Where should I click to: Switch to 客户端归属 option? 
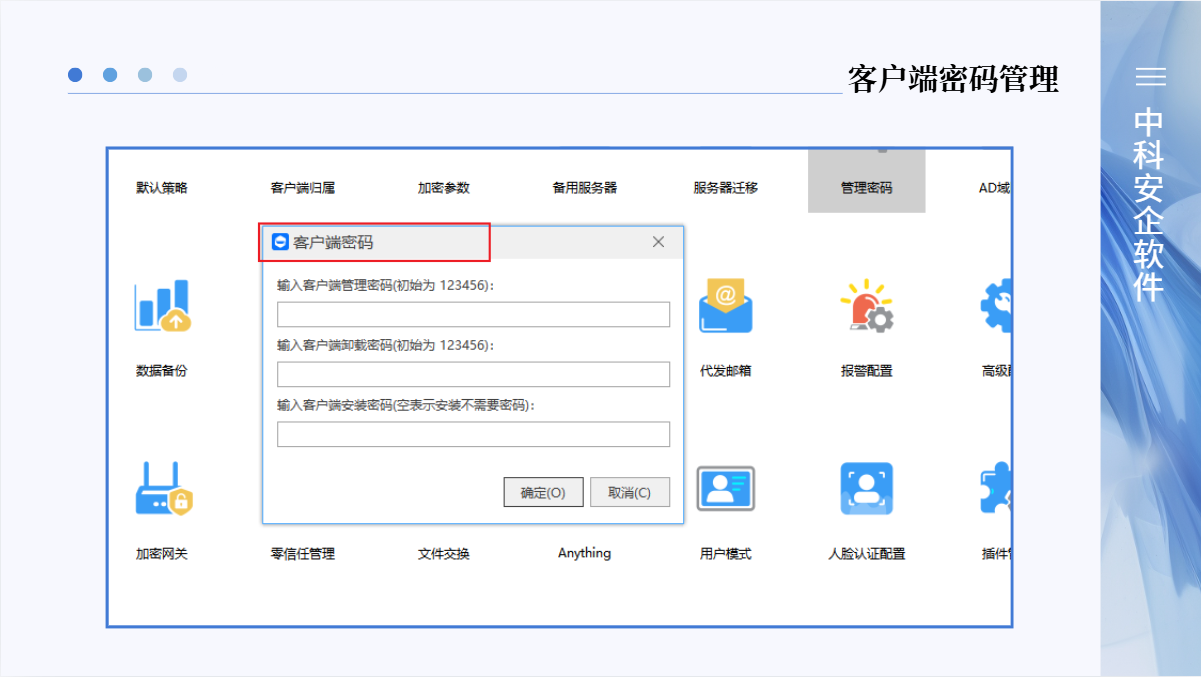[303, 187]
